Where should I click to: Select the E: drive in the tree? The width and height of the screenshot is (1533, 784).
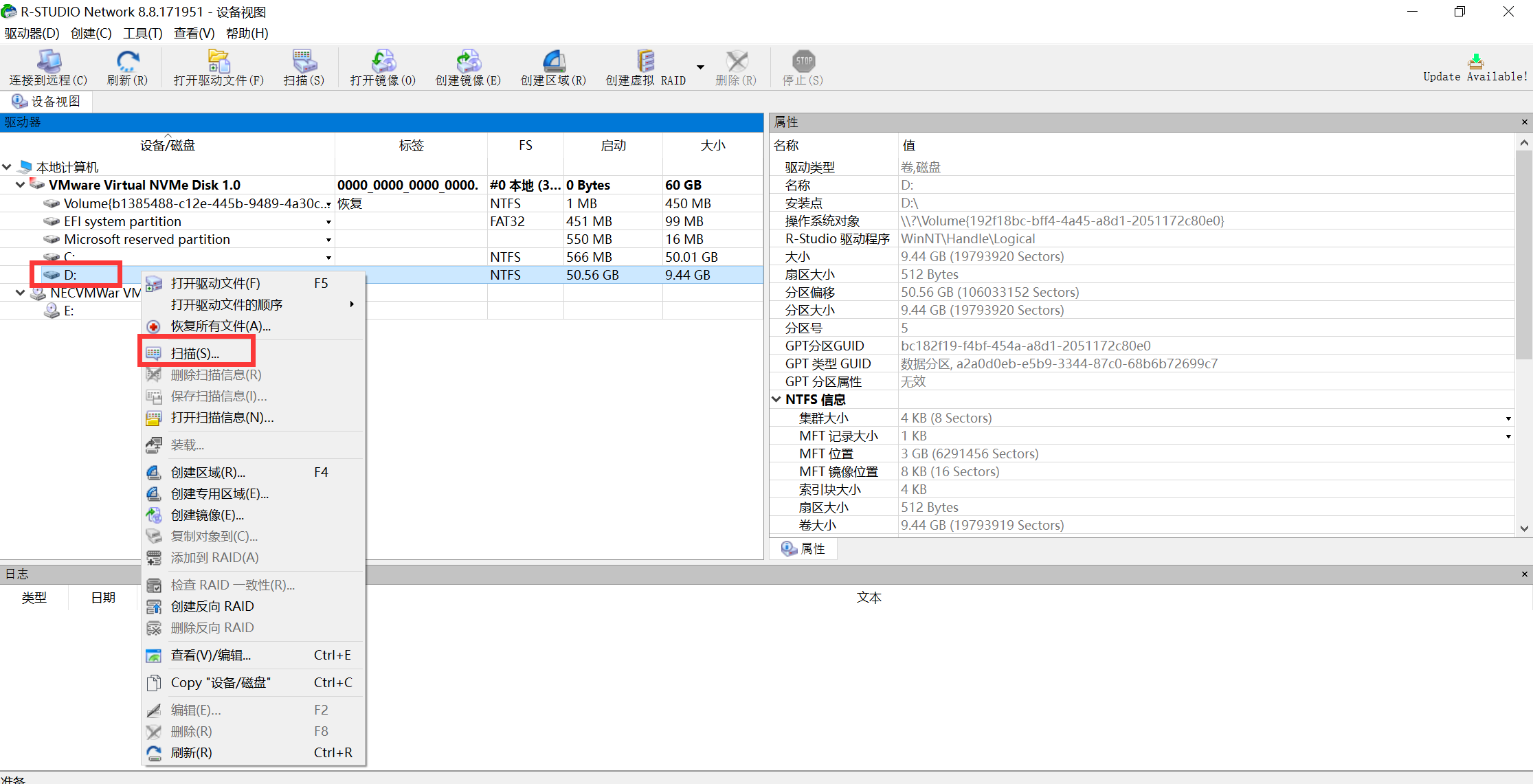(69, 311)
